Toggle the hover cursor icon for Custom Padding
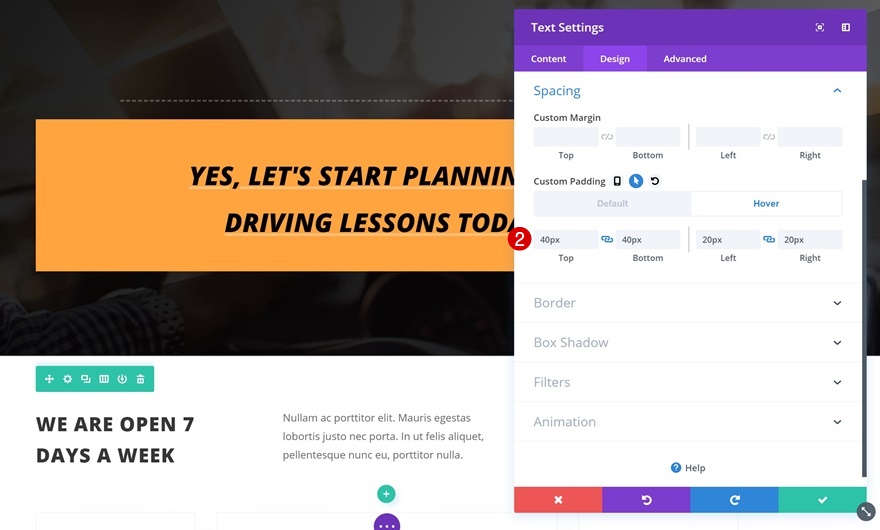 tap(636, 181)
